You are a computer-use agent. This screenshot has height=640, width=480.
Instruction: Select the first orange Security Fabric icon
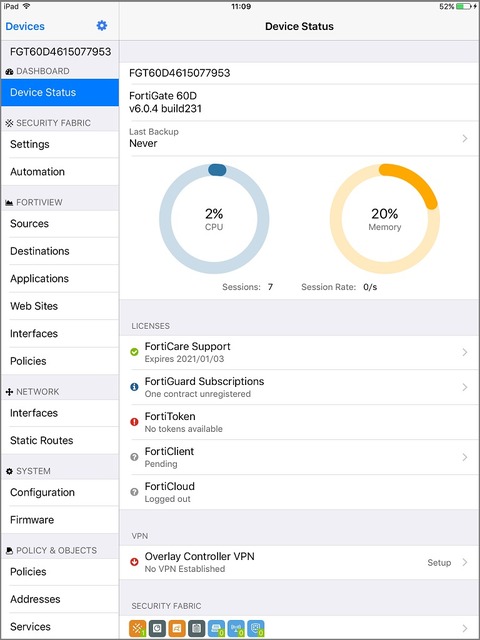click(137, 629)
